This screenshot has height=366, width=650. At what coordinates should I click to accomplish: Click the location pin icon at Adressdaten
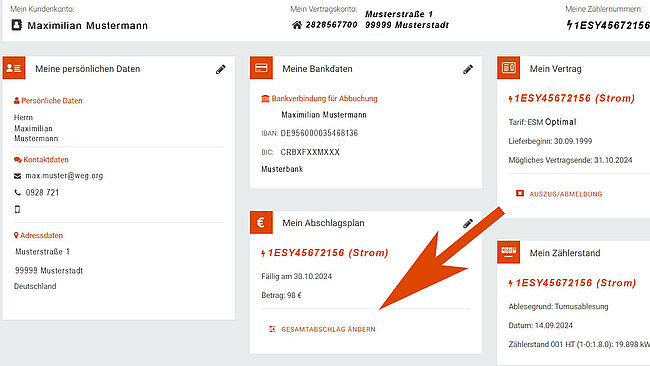coord(16,235)
